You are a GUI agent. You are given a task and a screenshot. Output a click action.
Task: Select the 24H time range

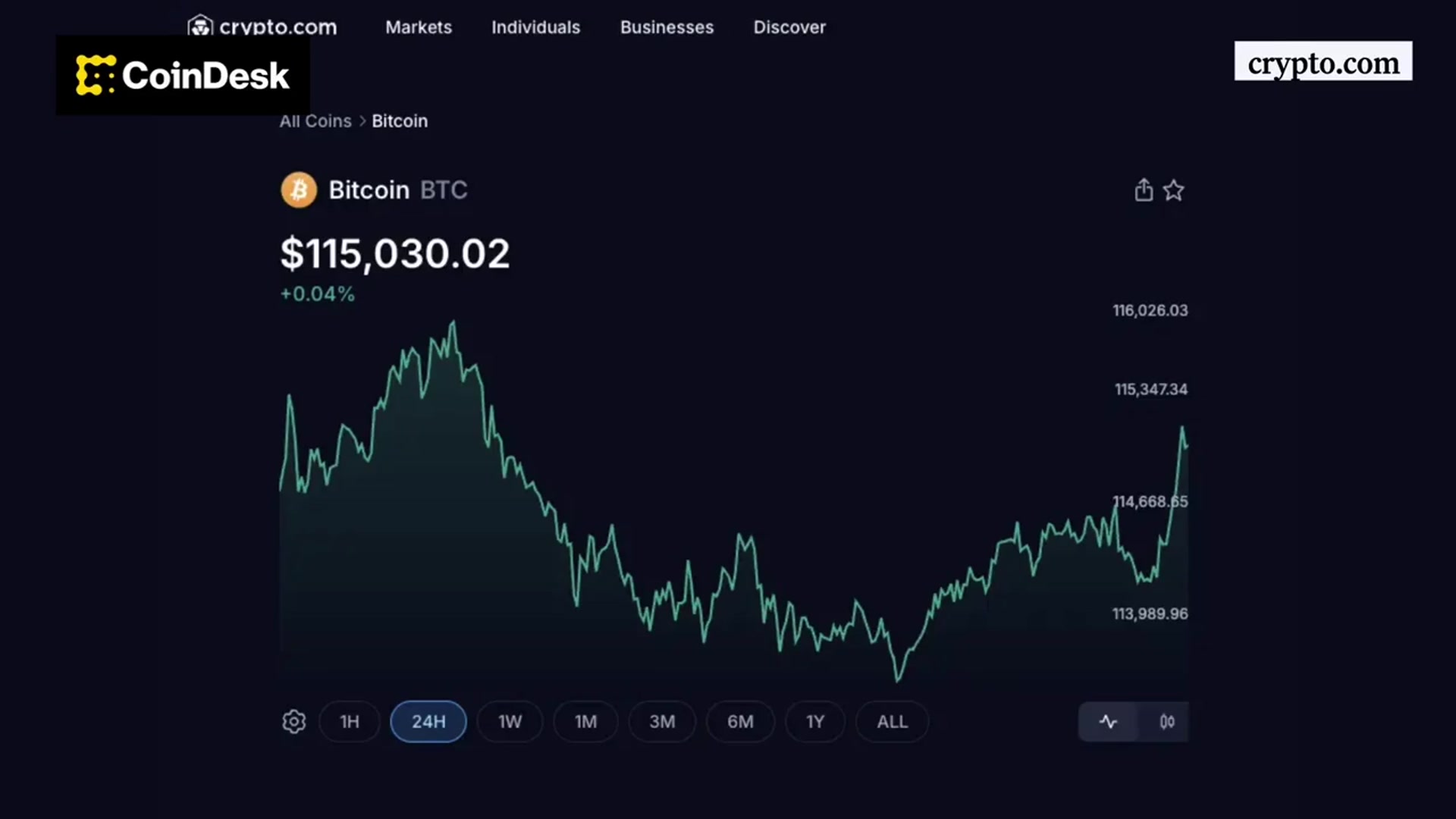428,721
